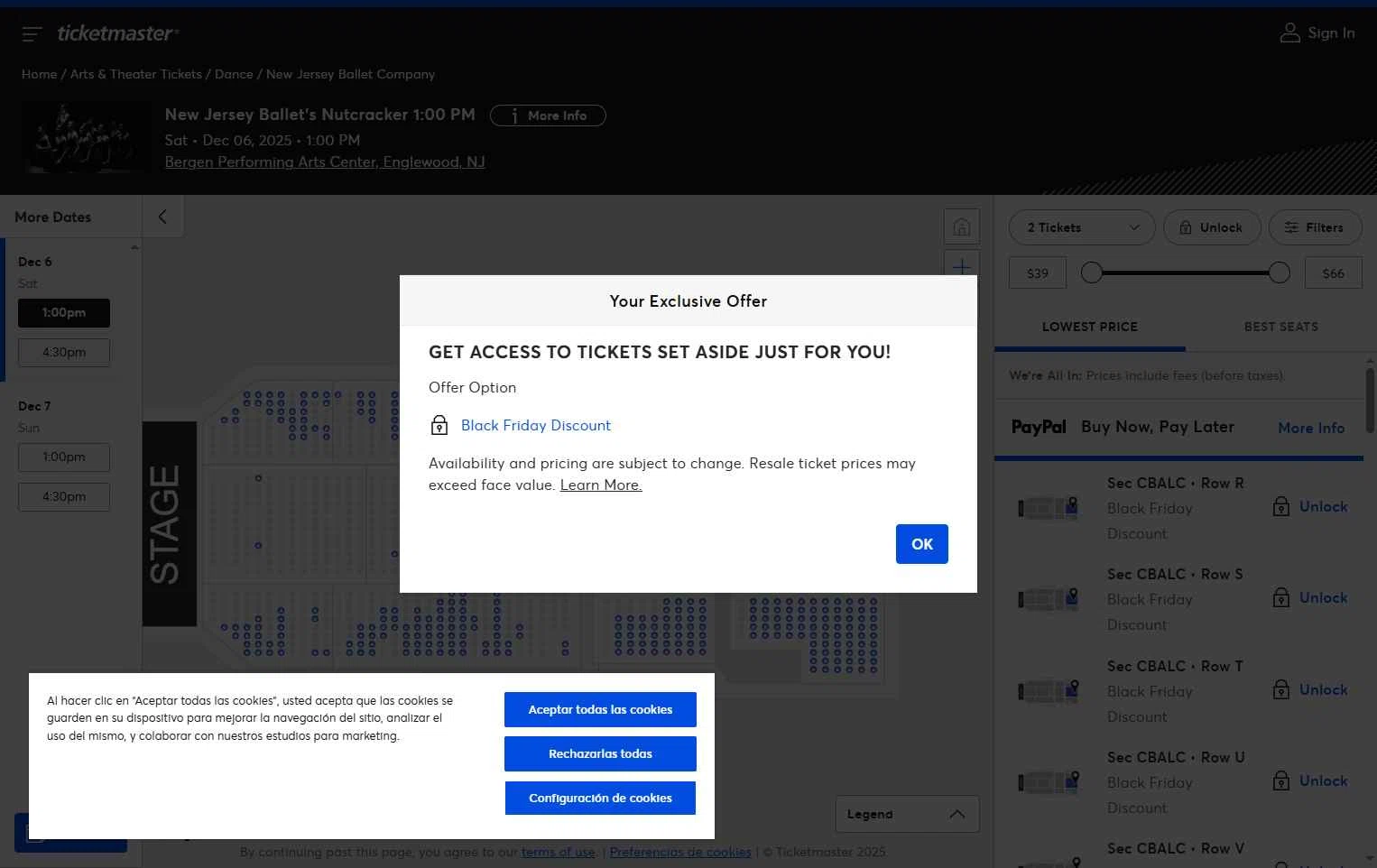Click the seat map thumbnail for Row R
The image size is (1377, 868).
tap(1049, 508)
